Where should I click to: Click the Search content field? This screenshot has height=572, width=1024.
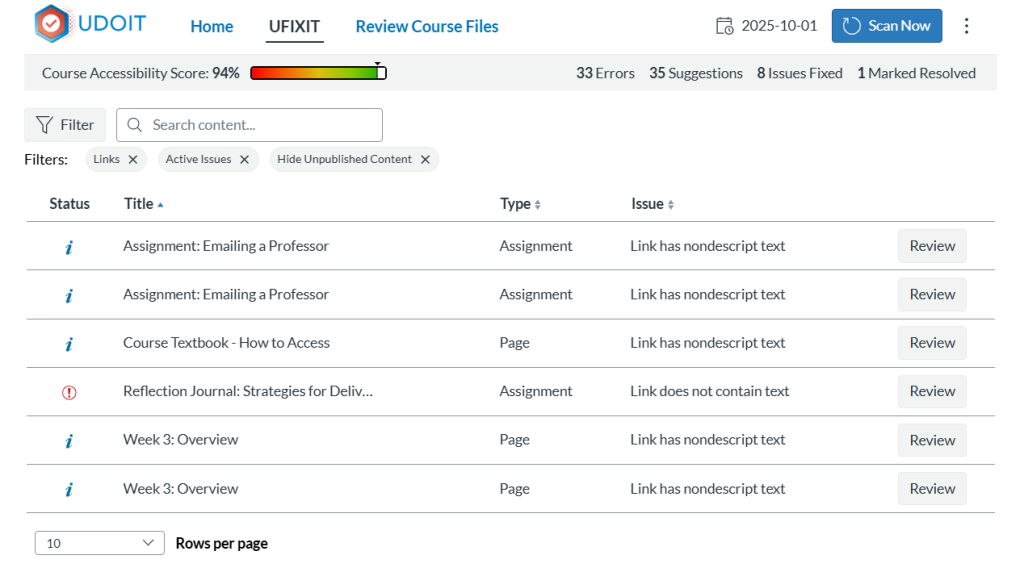click(249, 125)
